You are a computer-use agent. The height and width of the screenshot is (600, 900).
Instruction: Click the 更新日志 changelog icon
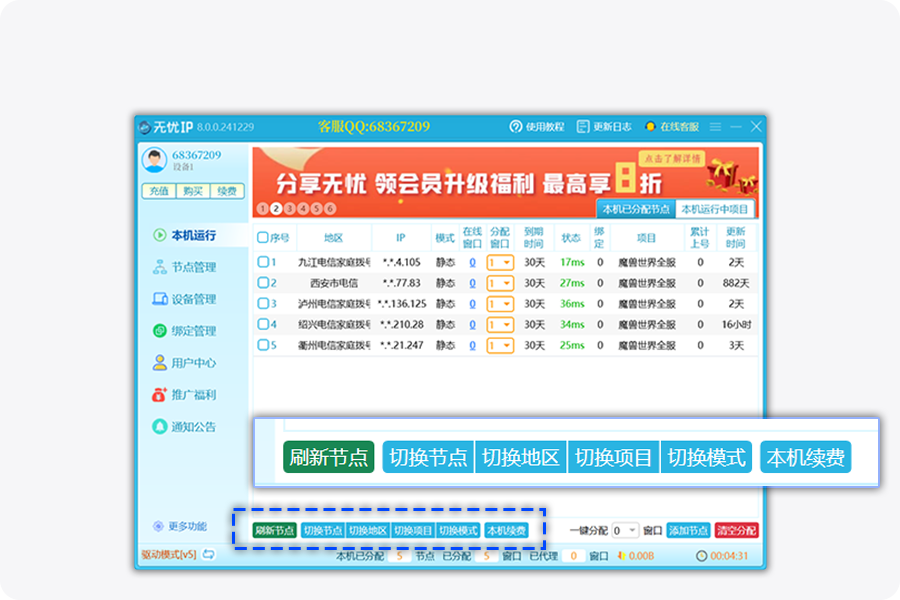pos(584,127)
